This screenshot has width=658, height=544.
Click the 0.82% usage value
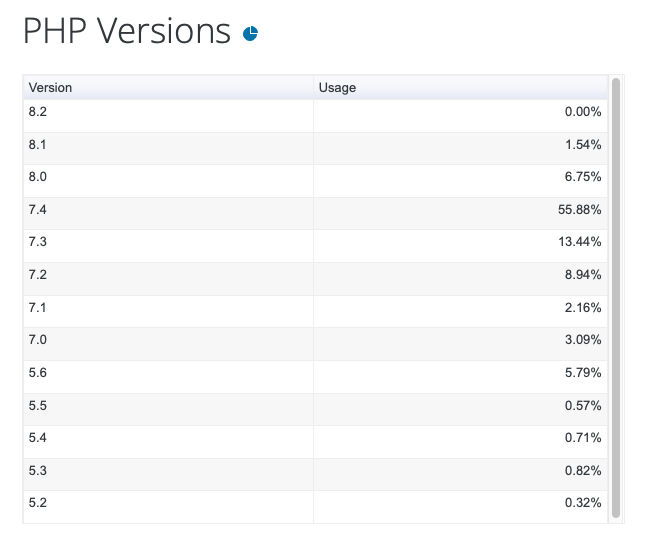pos(583,470)
